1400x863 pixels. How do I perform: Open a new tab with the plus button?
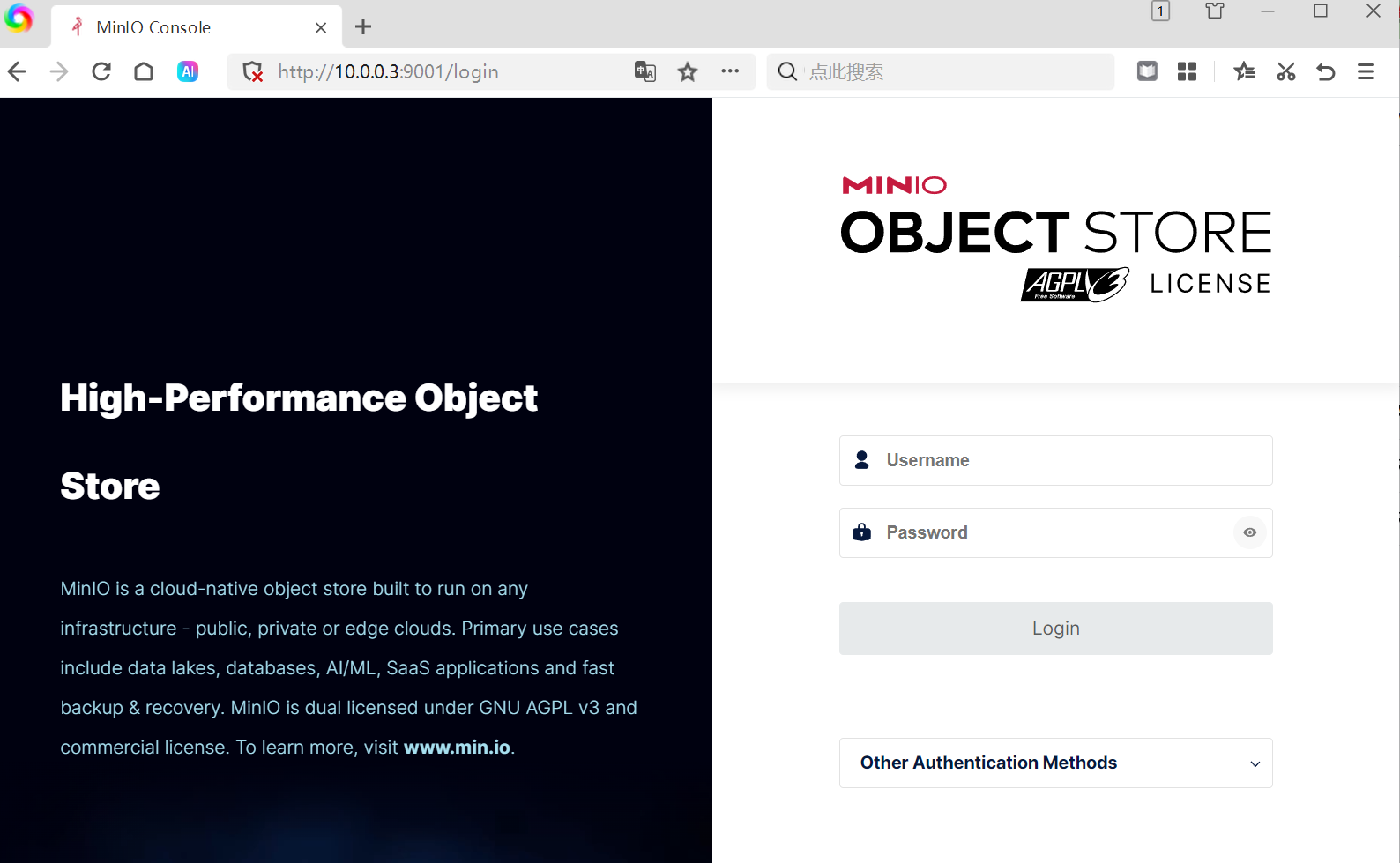click(x=363, y=27)
